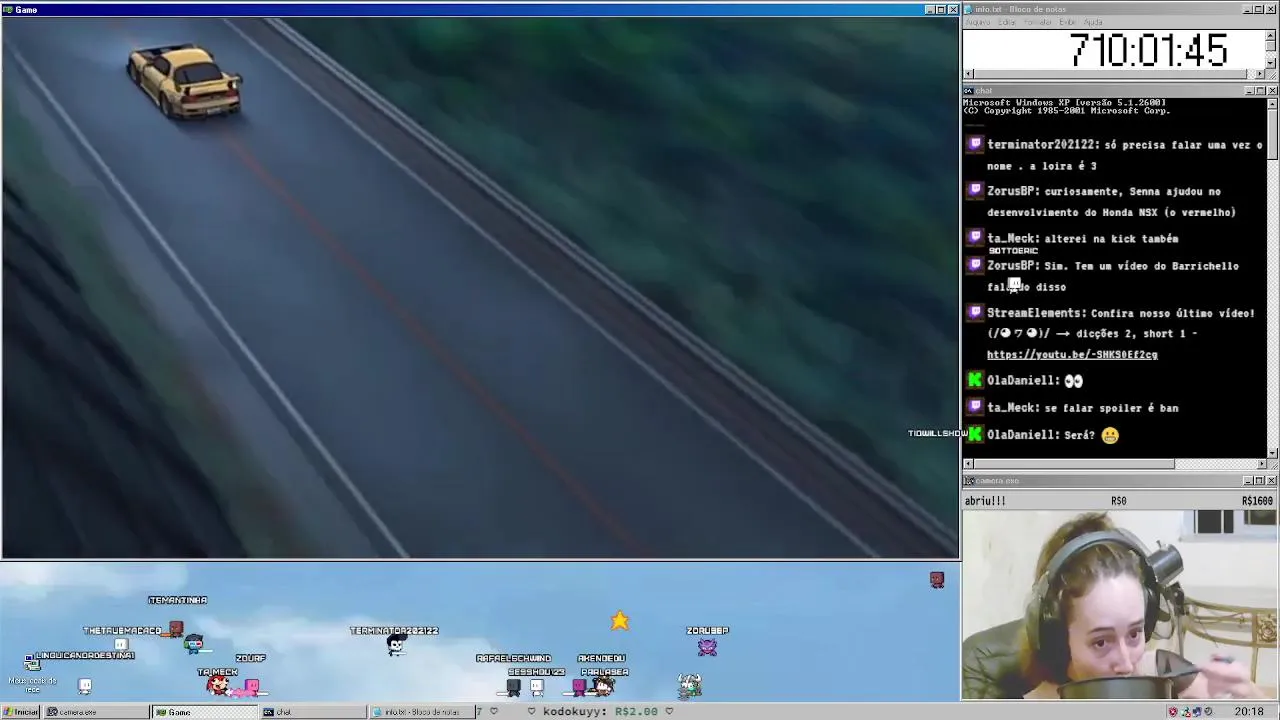The width and height of the screenshot is (1280, 720).
Task: Select the brown TEMANTINHA avatar character
Action: (176, 628)
